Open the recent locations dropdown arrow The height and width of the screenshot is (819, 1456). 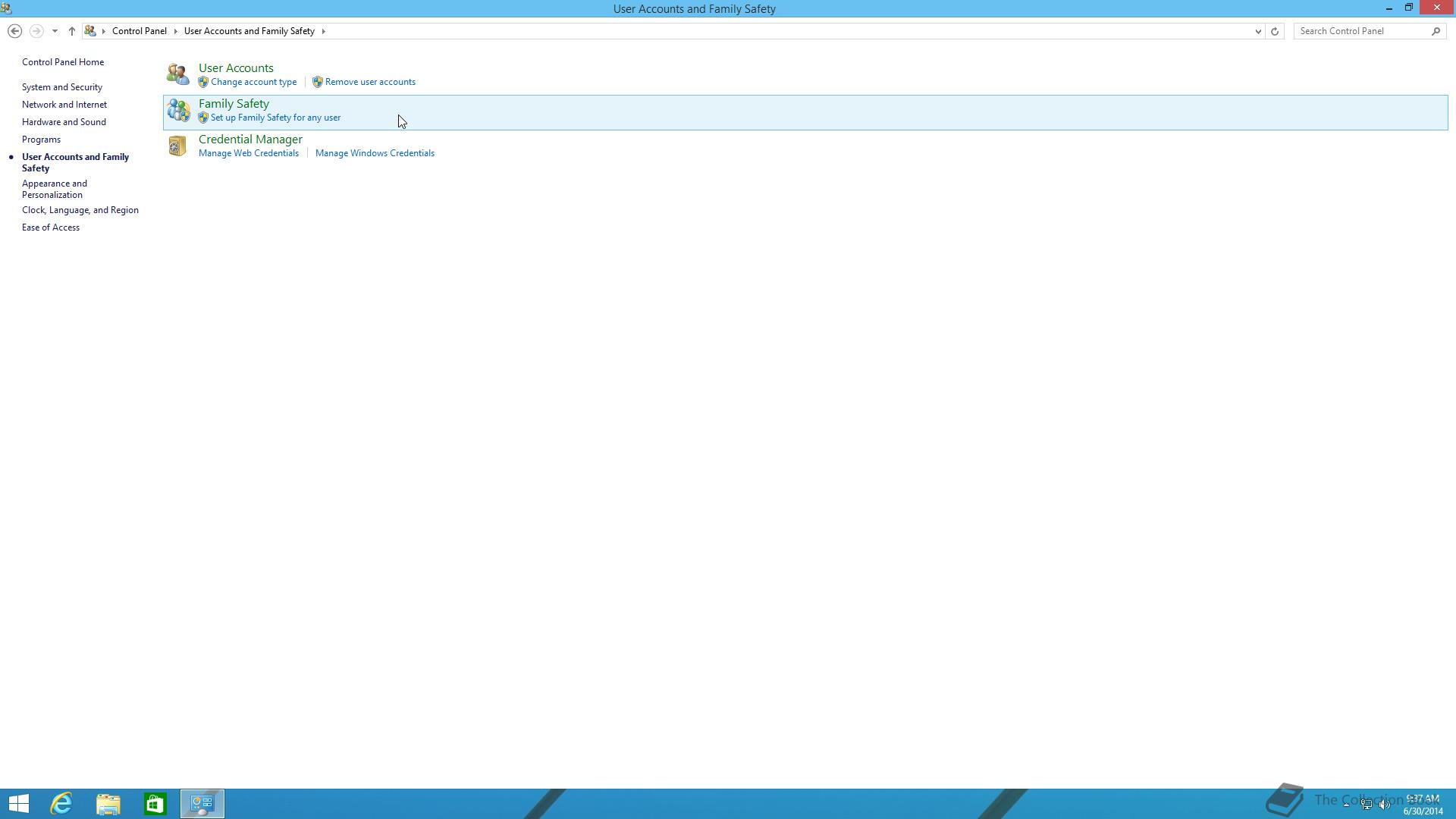(x=55, y=31)
